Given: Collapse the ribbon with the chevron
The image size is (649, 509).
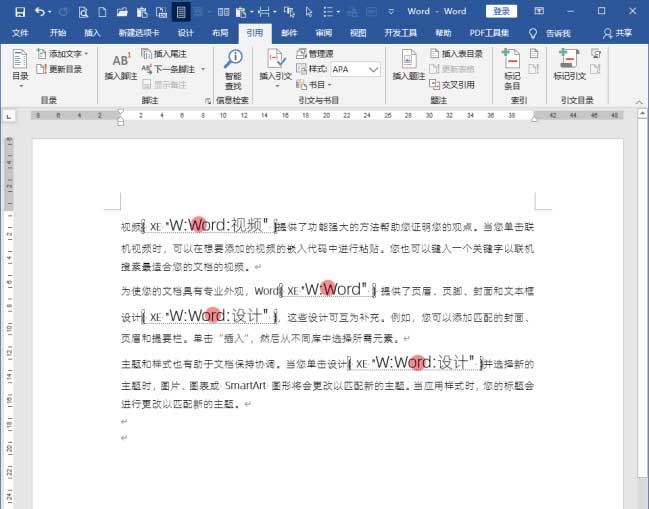Looking at the screenshot, I should 639,101.
